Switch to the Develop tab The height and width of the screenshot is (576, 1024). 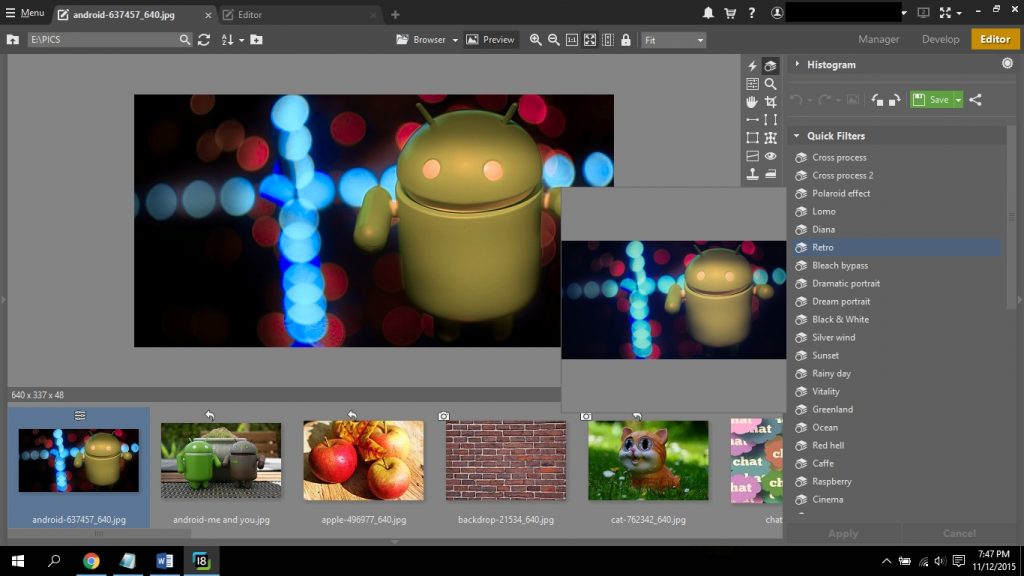tap(940, 39)
